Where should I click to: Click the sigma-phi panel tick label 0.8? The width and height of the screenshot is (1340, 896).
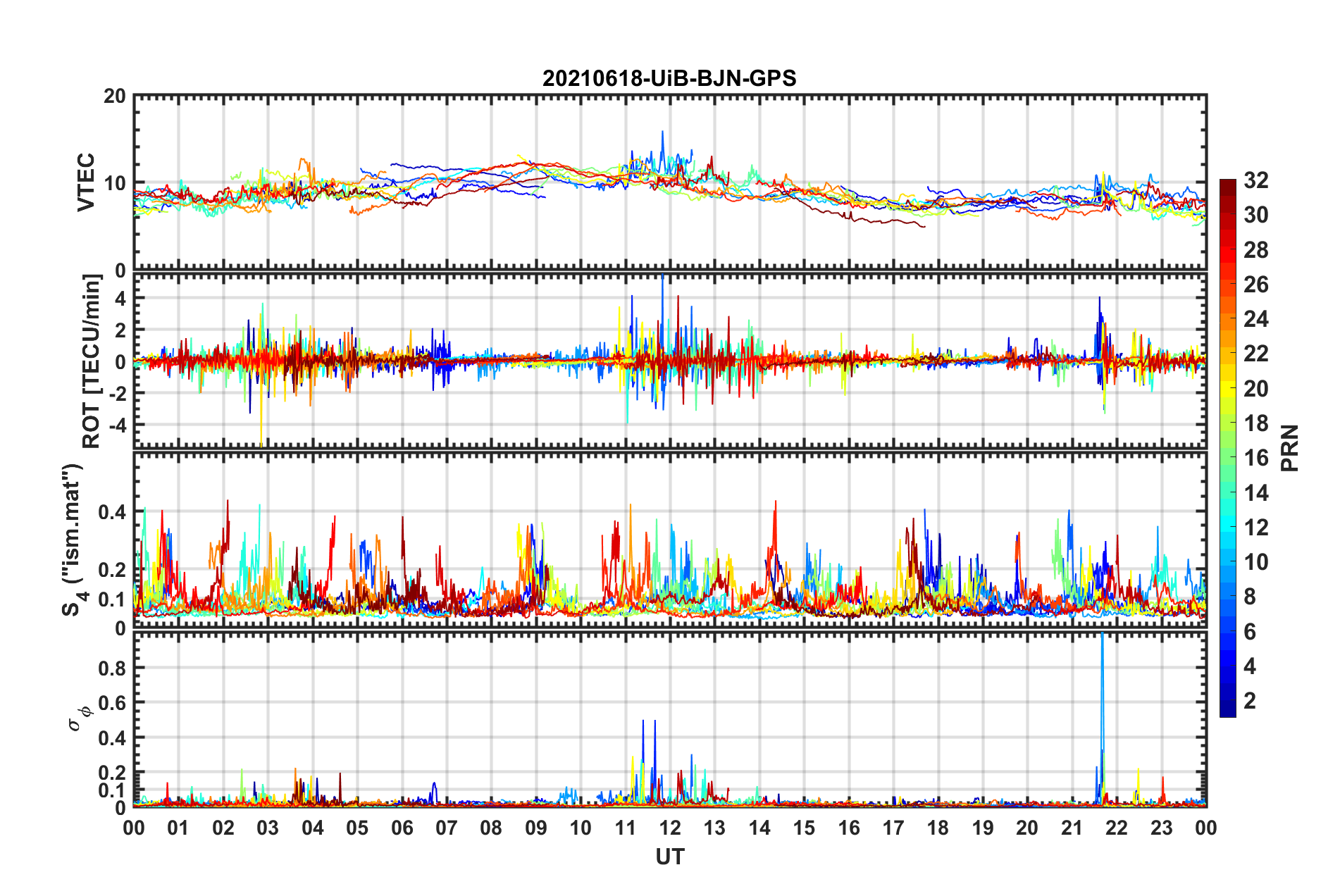[112, 668]
